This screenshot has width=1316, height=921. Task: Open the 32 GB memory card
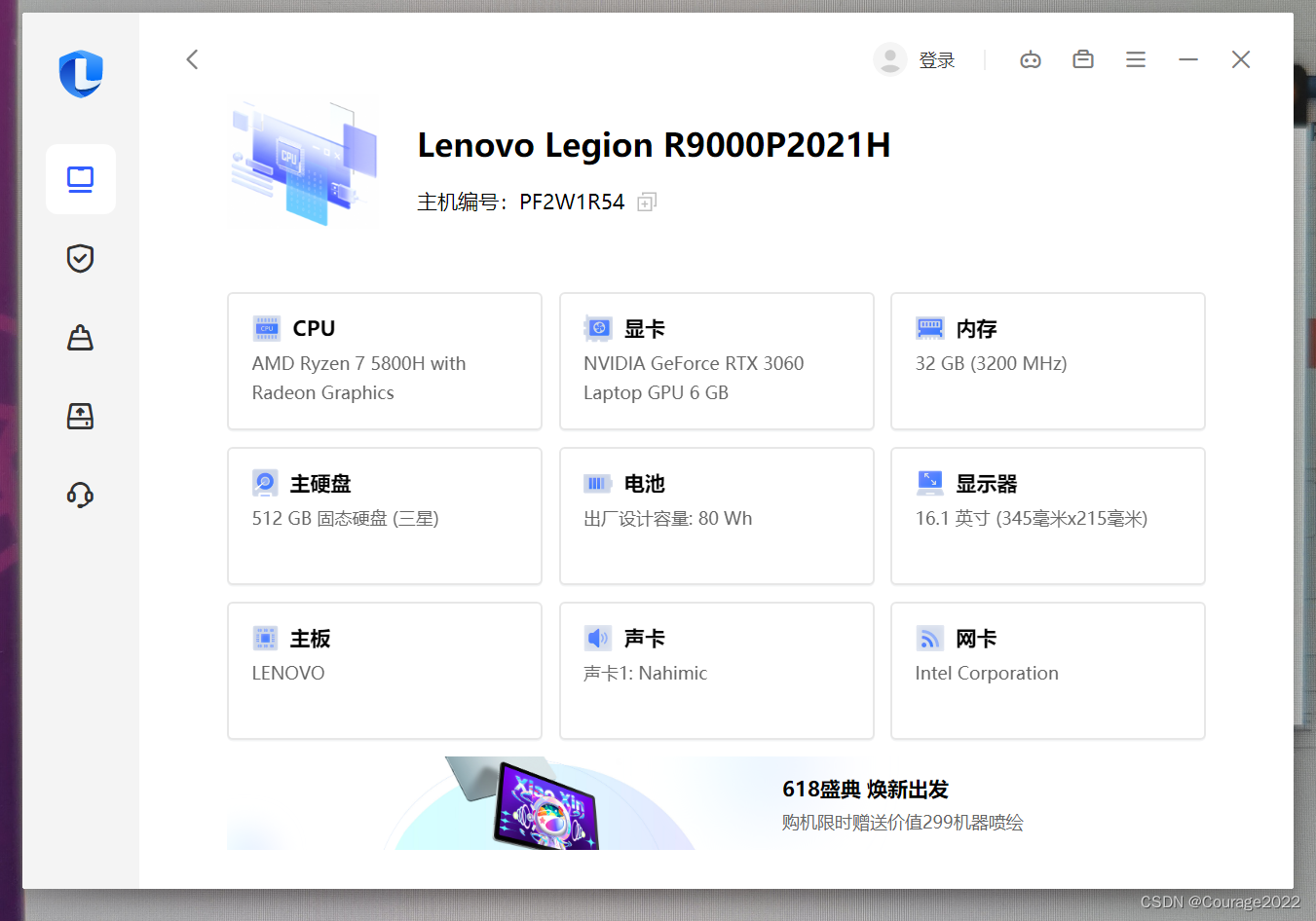click(1048, 361)
